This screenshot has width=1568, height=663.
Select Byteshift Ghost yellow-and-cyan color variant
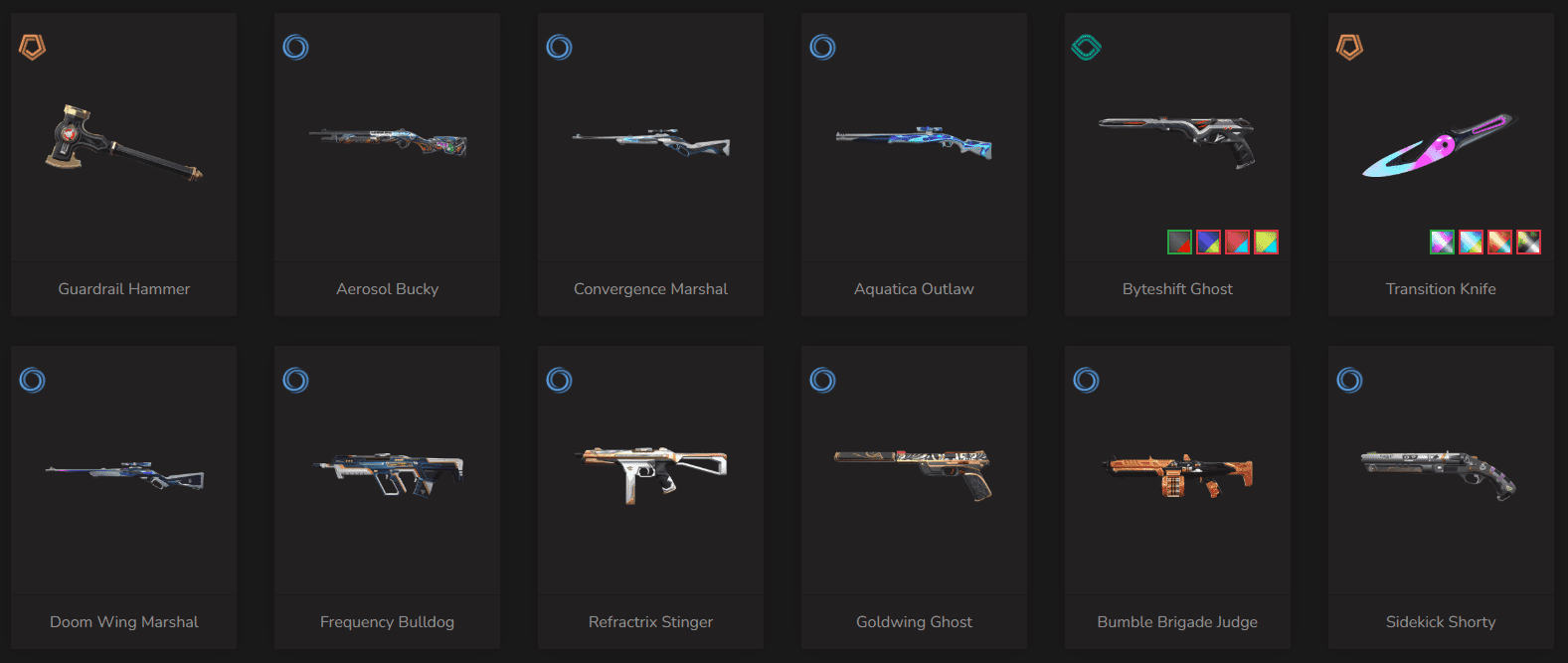pos(1266,242)
